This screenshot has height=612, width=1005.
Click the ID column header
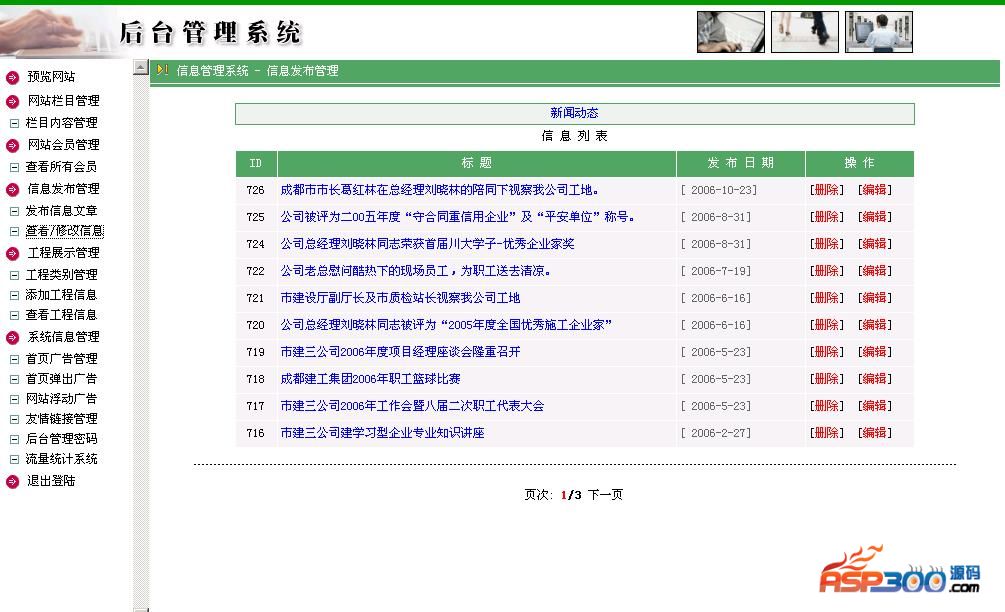(256, 163)
